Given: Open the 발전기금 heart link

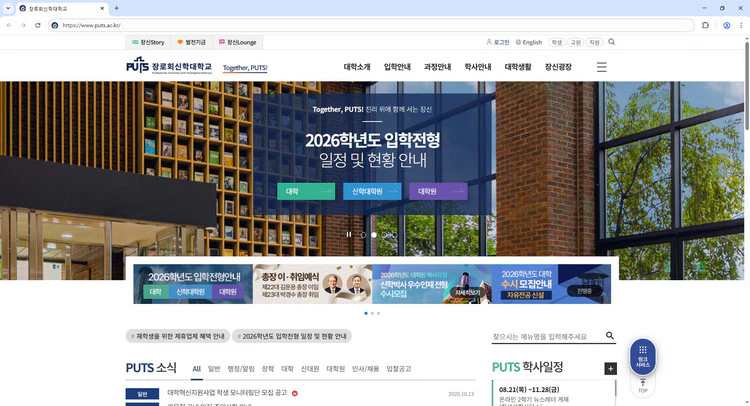Looking at the screenshot, I should pos(191,42).
